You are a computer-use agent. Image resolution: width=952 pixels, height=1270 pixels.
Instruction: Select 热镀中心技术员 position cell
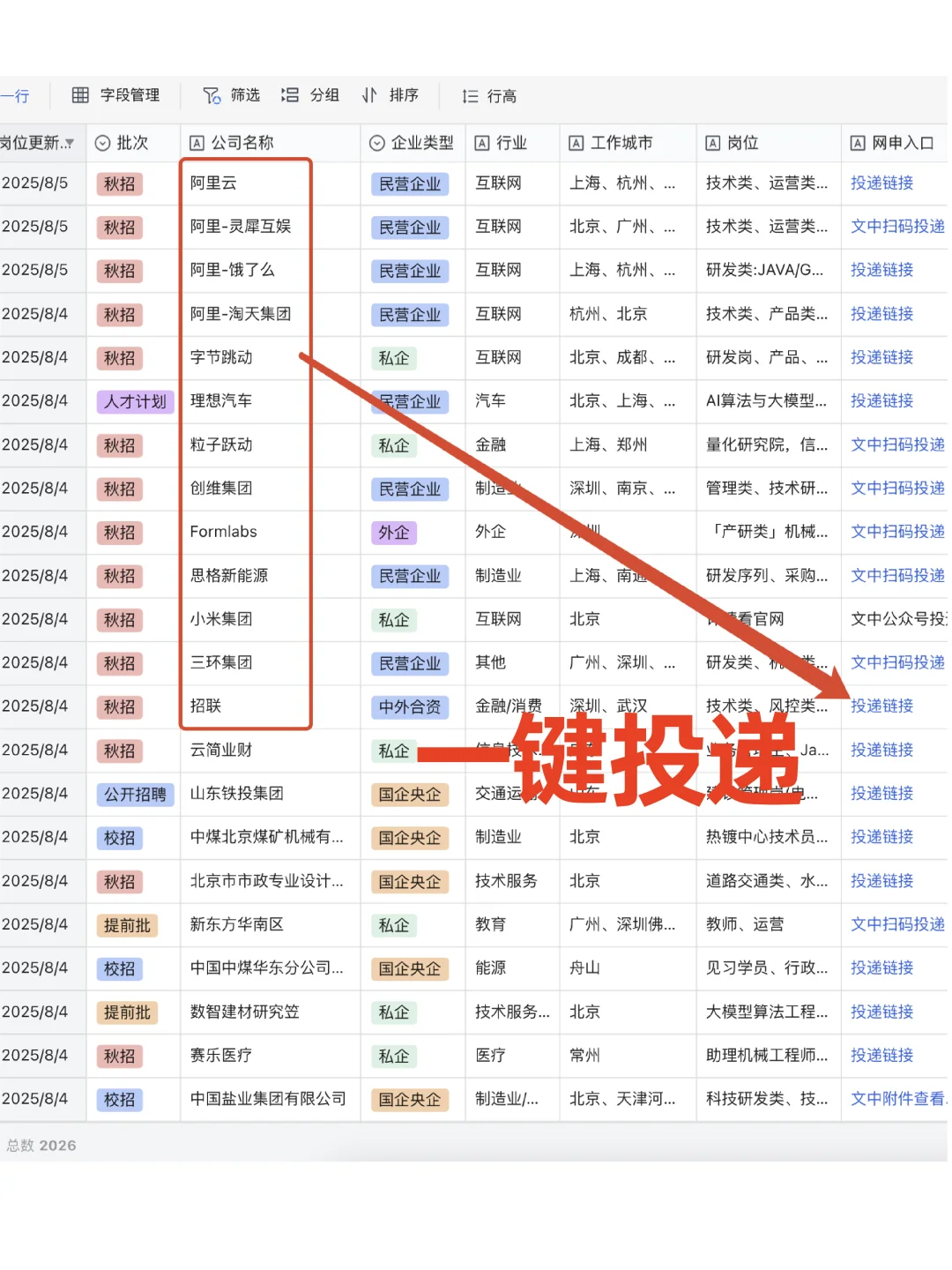[769, 837]
